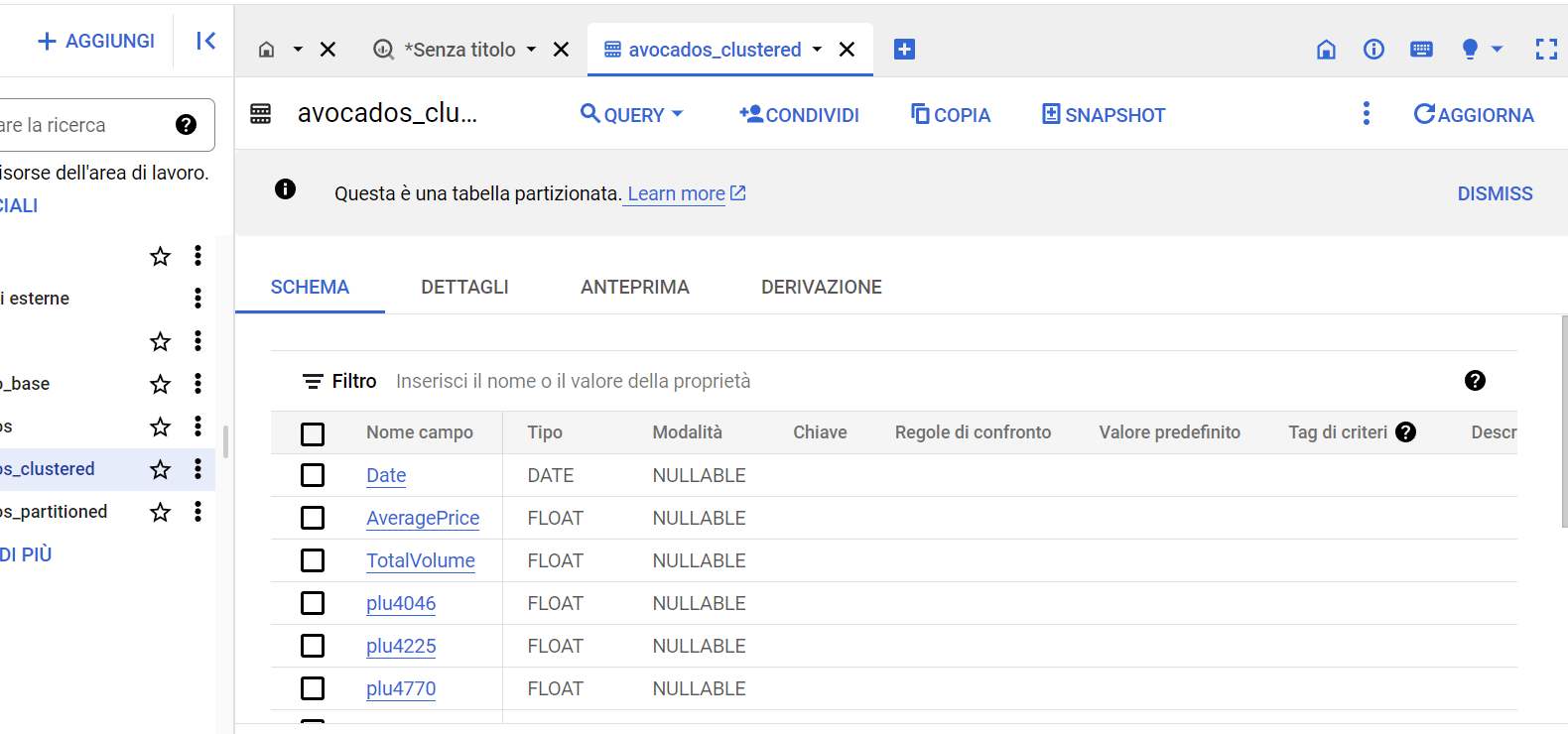Open Tag di criteri help icon
1568x734 pixels.
point(1405,432)
